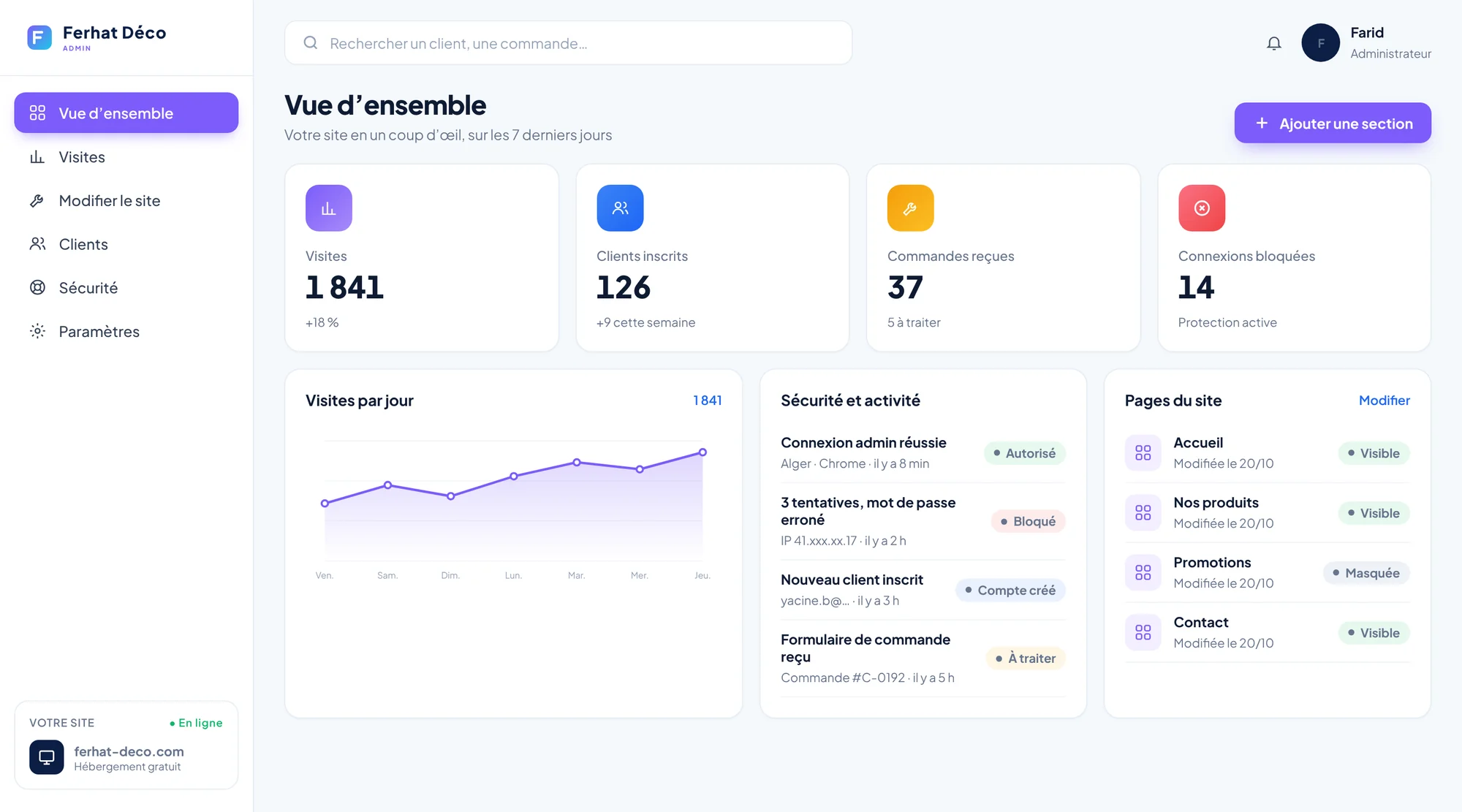Click the À traiter status badge

click(1026, 659)
